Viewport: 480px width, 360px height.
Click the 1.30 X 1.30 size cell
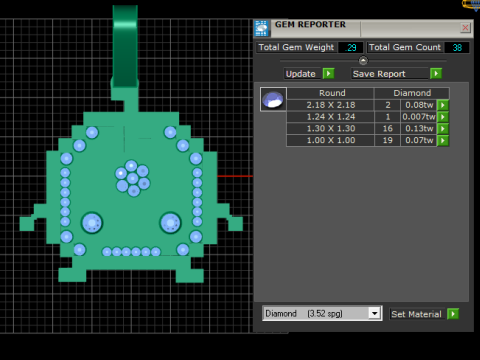330,129
